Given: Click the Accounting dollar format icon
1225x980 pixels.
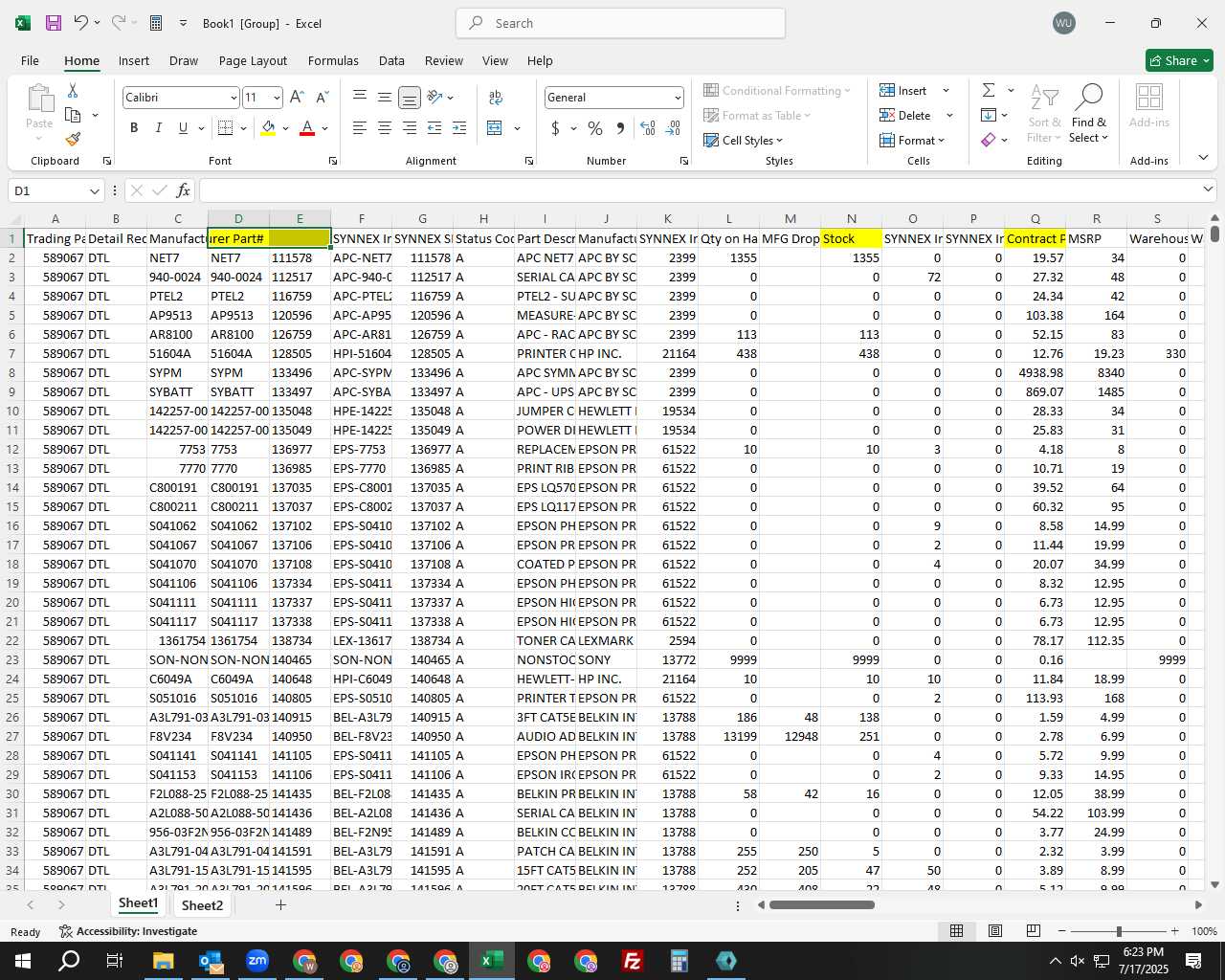Looking at the screenshot, I should [555, 127].
